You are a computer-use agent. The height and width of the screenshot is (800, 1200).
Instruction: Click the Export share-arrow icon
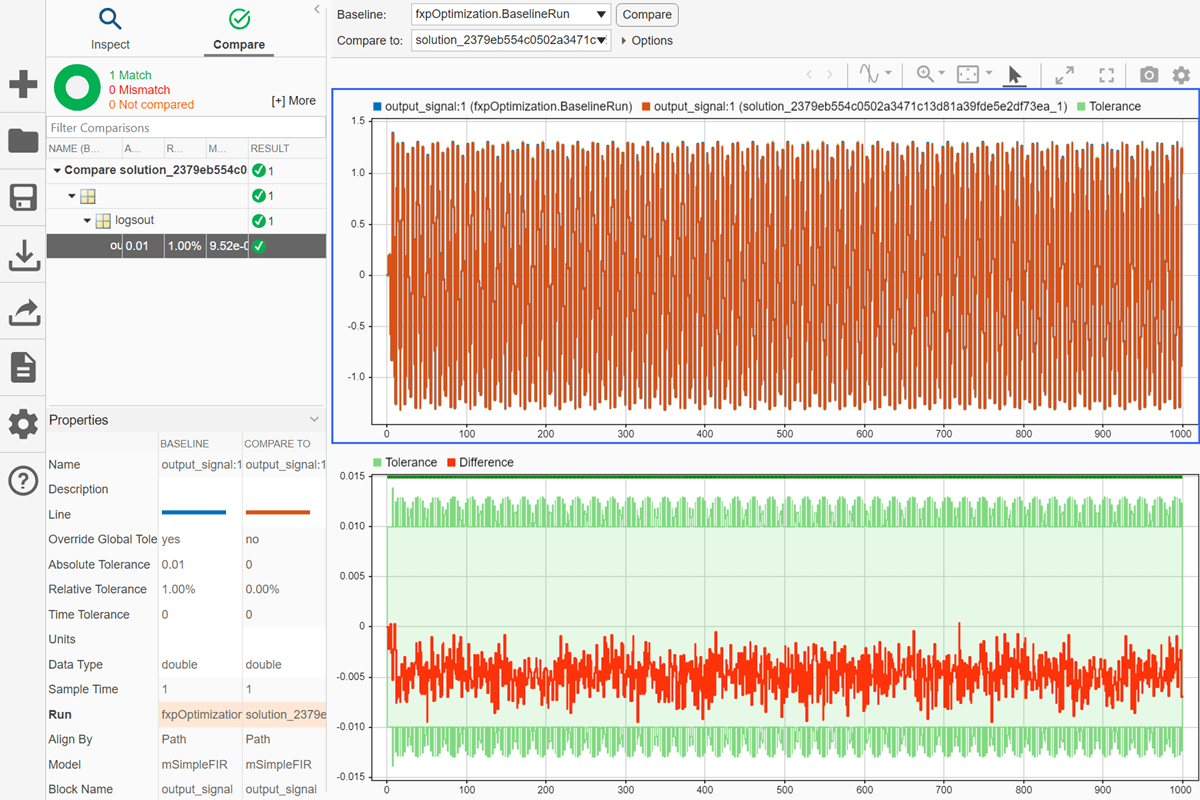(22, 312)
